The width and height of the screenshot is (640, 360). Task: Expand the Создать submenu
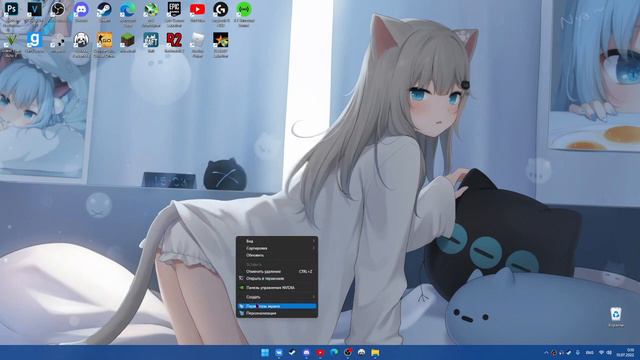point(277,297)
